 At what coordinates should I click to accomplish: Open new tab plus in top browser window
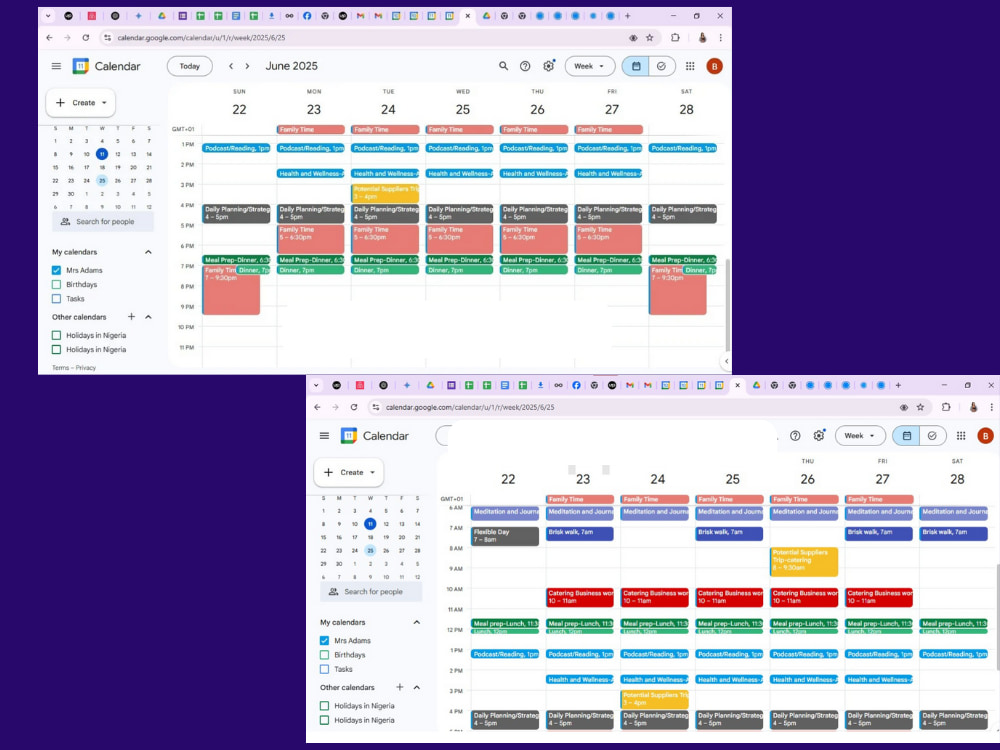[x=628, y=16]
